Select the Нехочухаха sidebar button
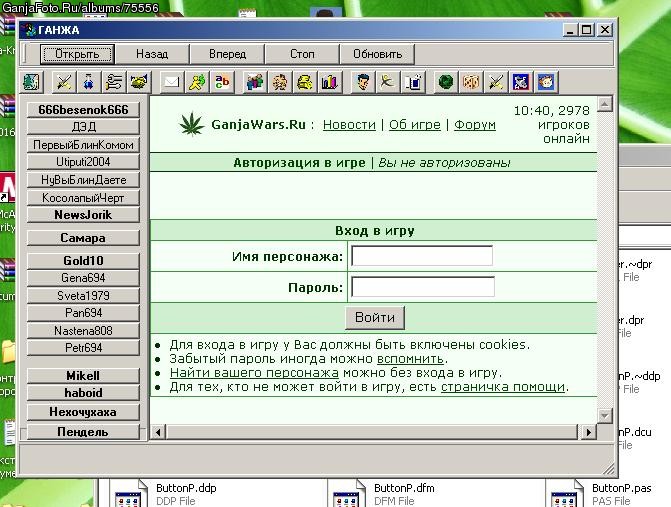Viewport: 671px width, 507px height. point(83,412)
